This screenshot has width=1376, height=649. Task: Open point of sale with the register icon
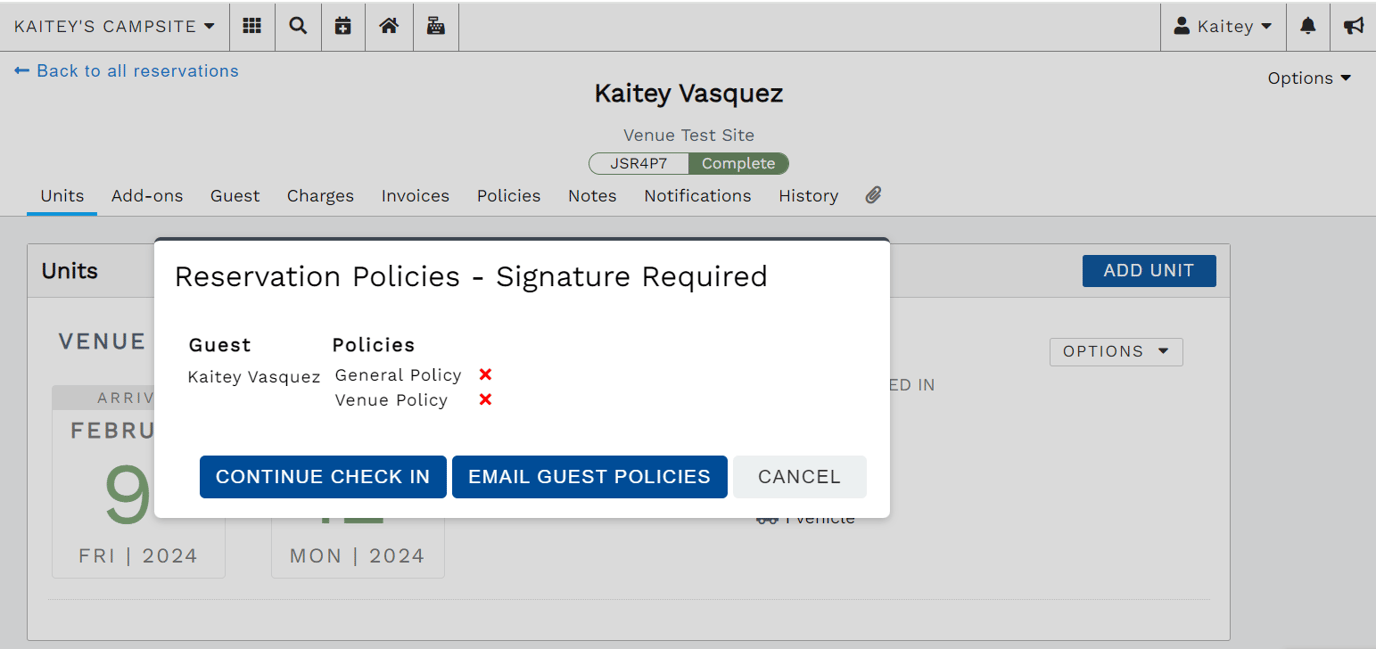(x=435, y=26)
